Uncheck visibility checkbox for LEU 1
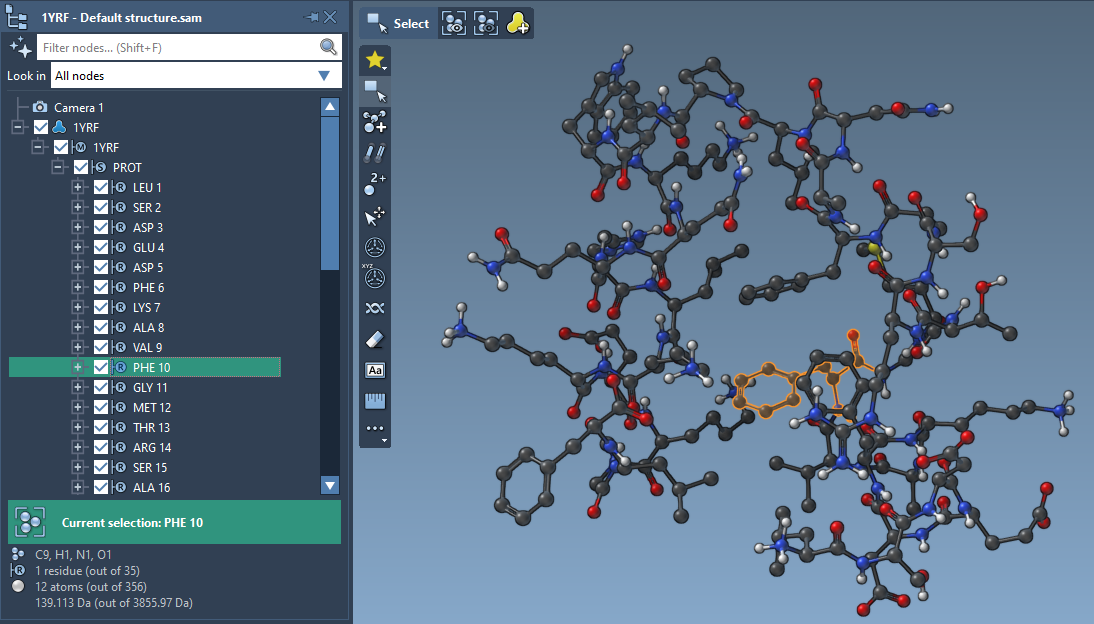 click(x=101, y=188)
